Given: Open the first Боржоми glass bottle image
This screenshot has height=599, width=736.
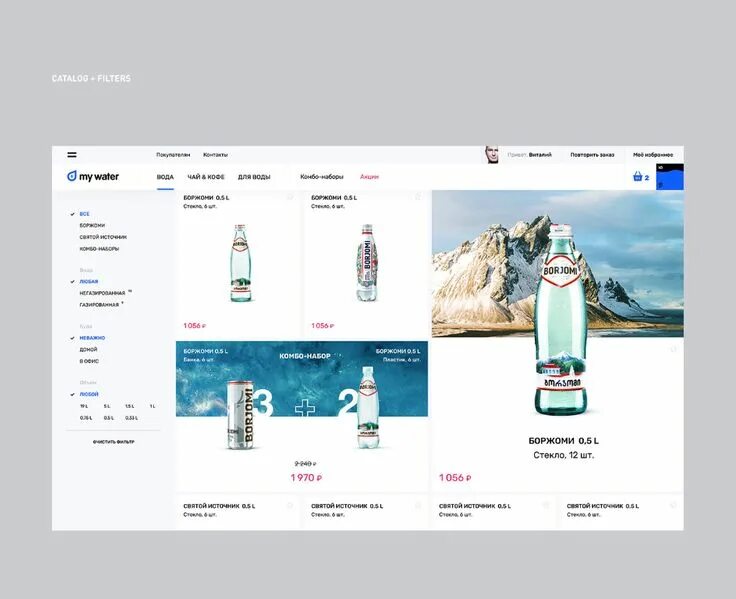Looking at the screenshot, I should point(240,263).
